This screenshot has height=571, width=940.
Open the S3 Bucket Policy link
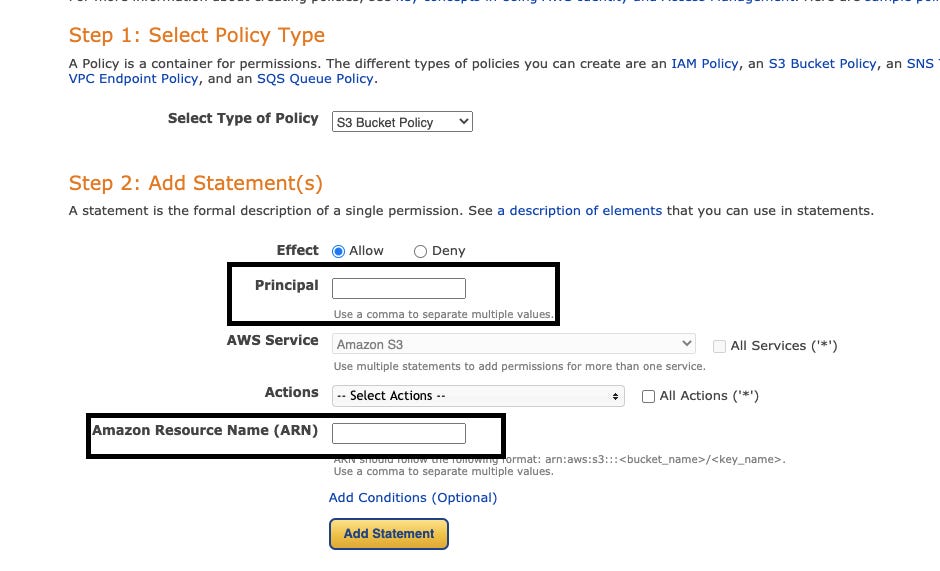tap(822, 64)
